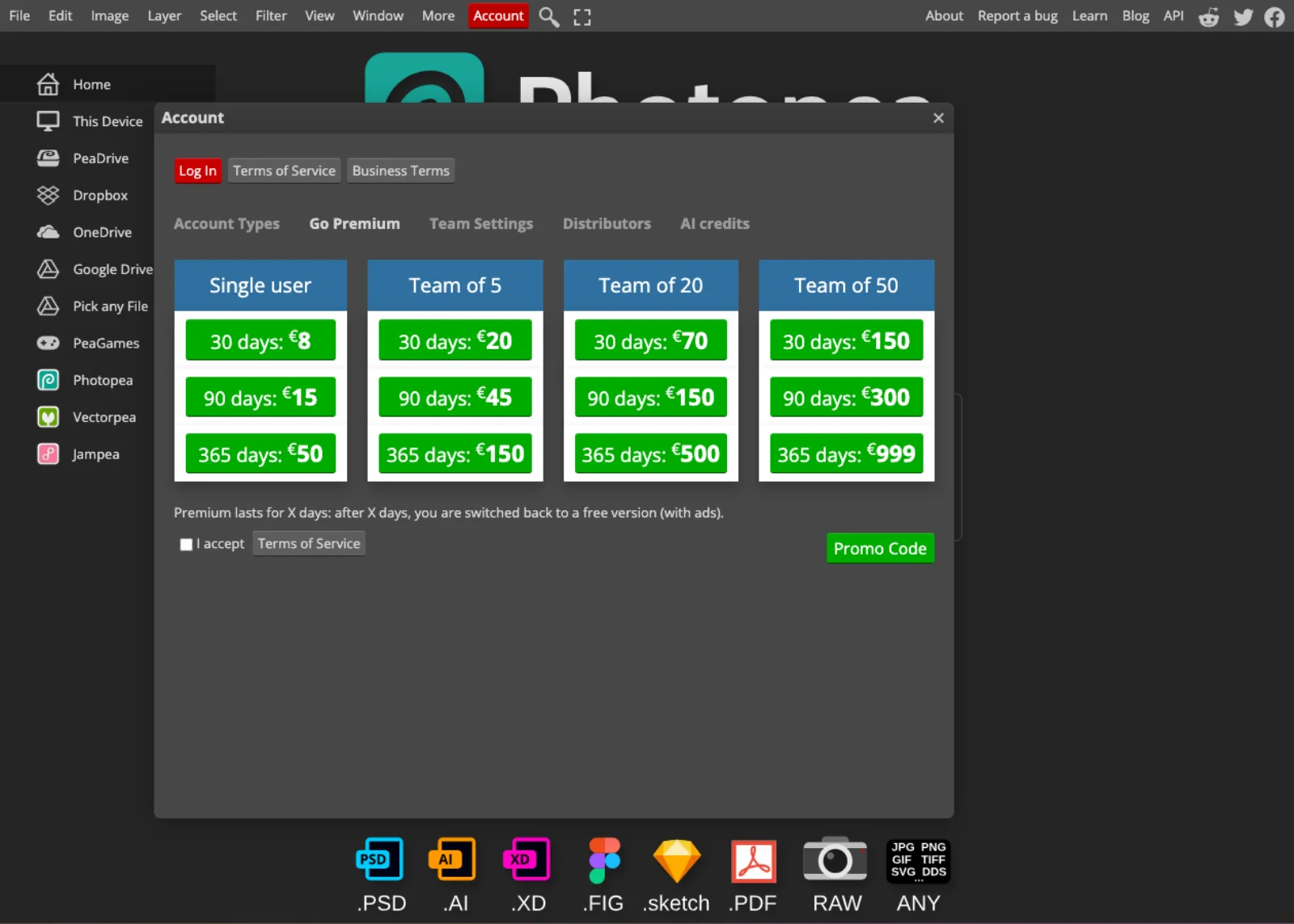Image resolution: width=1294 pixels, height=924 pixels.
Task: Open PeaDrive storage icon
Action: [49, 158]
